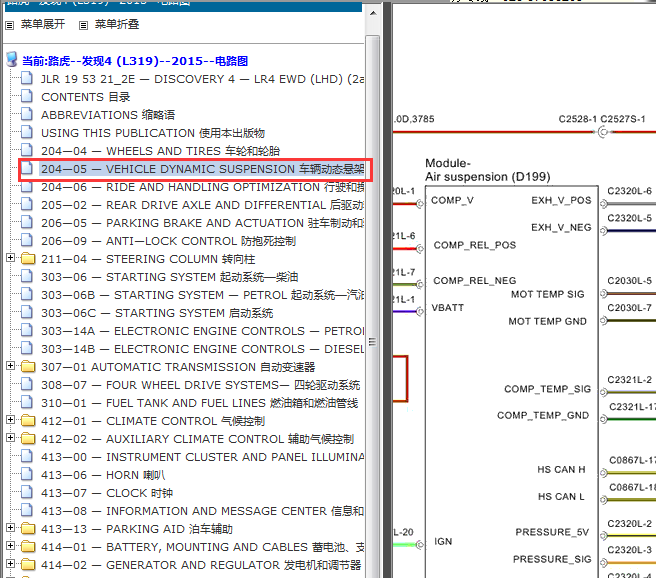Click folder icon of 307-01 AUTOMATIC TRANSMISSION
This screenshot has height=578, width=656.
(x=28, y=366)
